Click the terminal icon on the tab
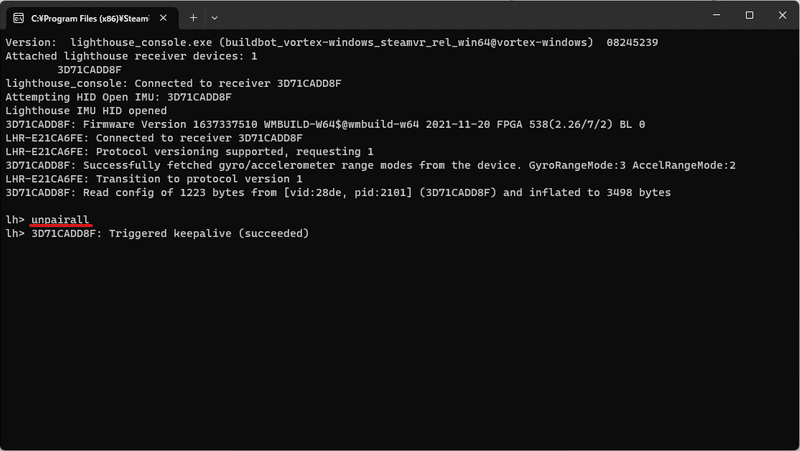 pyautogui.click(x=18, y=18)
